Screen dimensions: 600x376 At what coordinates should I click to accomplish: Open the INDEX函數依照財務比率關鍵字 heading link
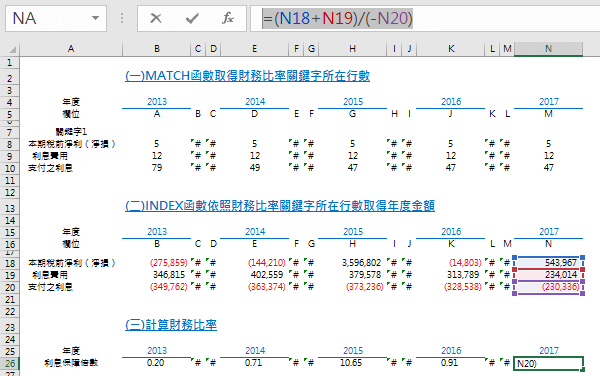[x=280, y=206]
